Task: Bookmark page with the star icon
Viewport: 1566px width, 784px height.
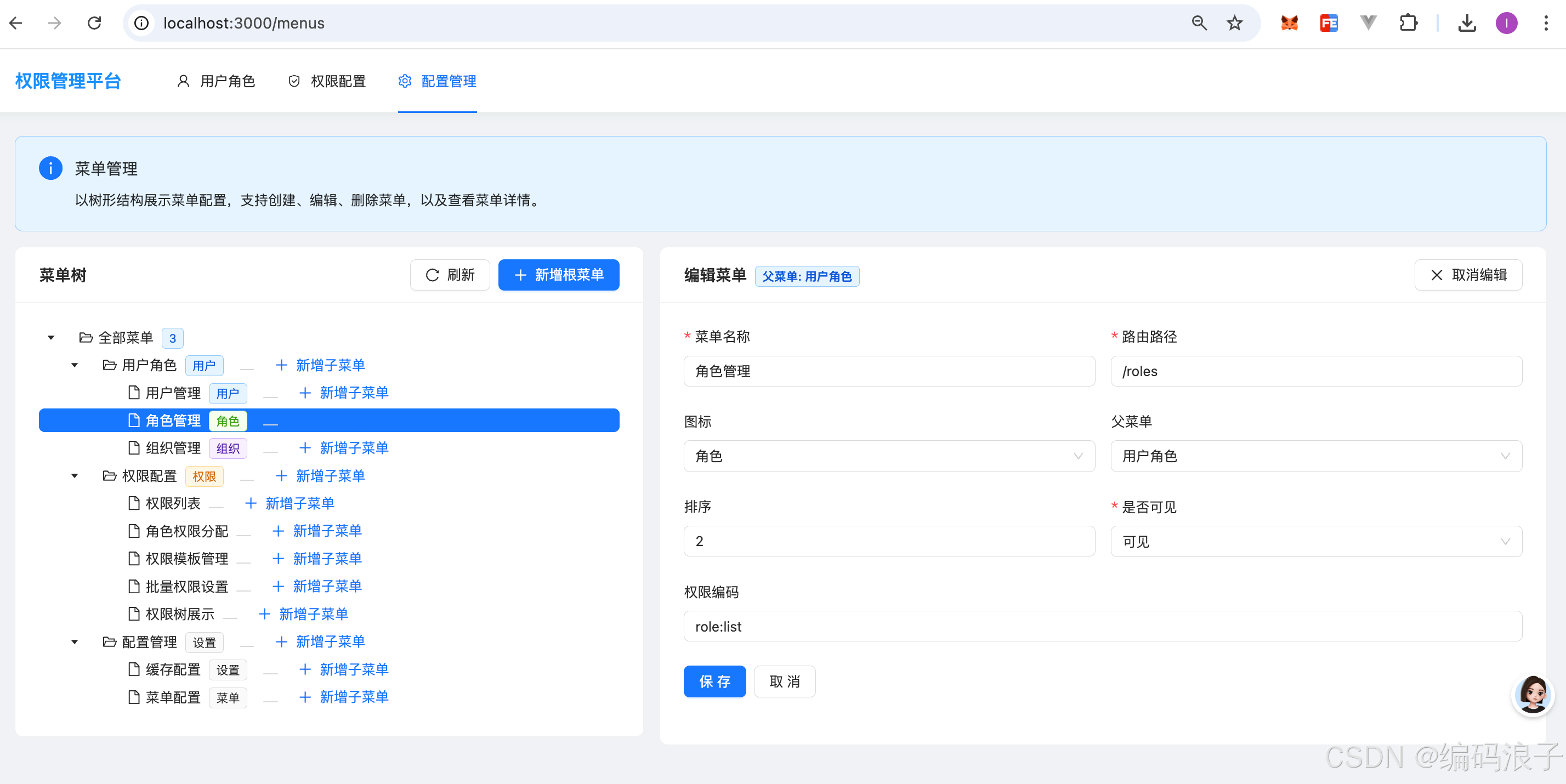Action: (x=1234, y=23)
